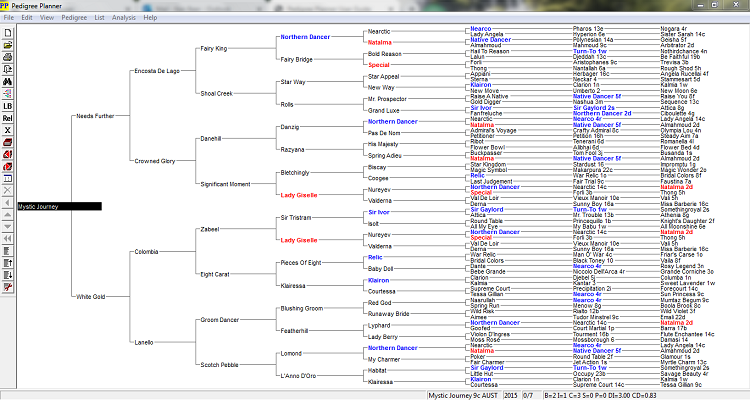Click the Fairy King entry

coord(214,48)
